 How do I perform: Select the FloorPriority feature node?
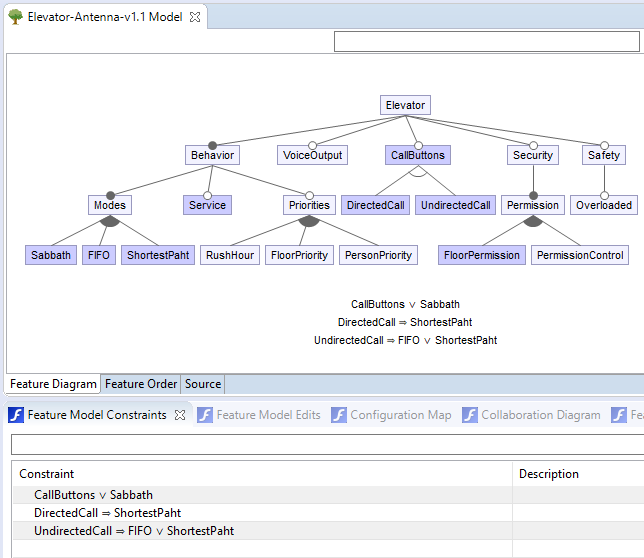(299, 255)
